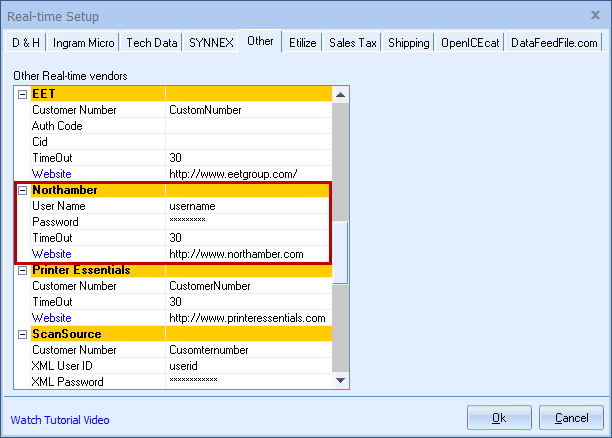Click the Ok button
Screen dimensions: 612x438
coord(499,418)
